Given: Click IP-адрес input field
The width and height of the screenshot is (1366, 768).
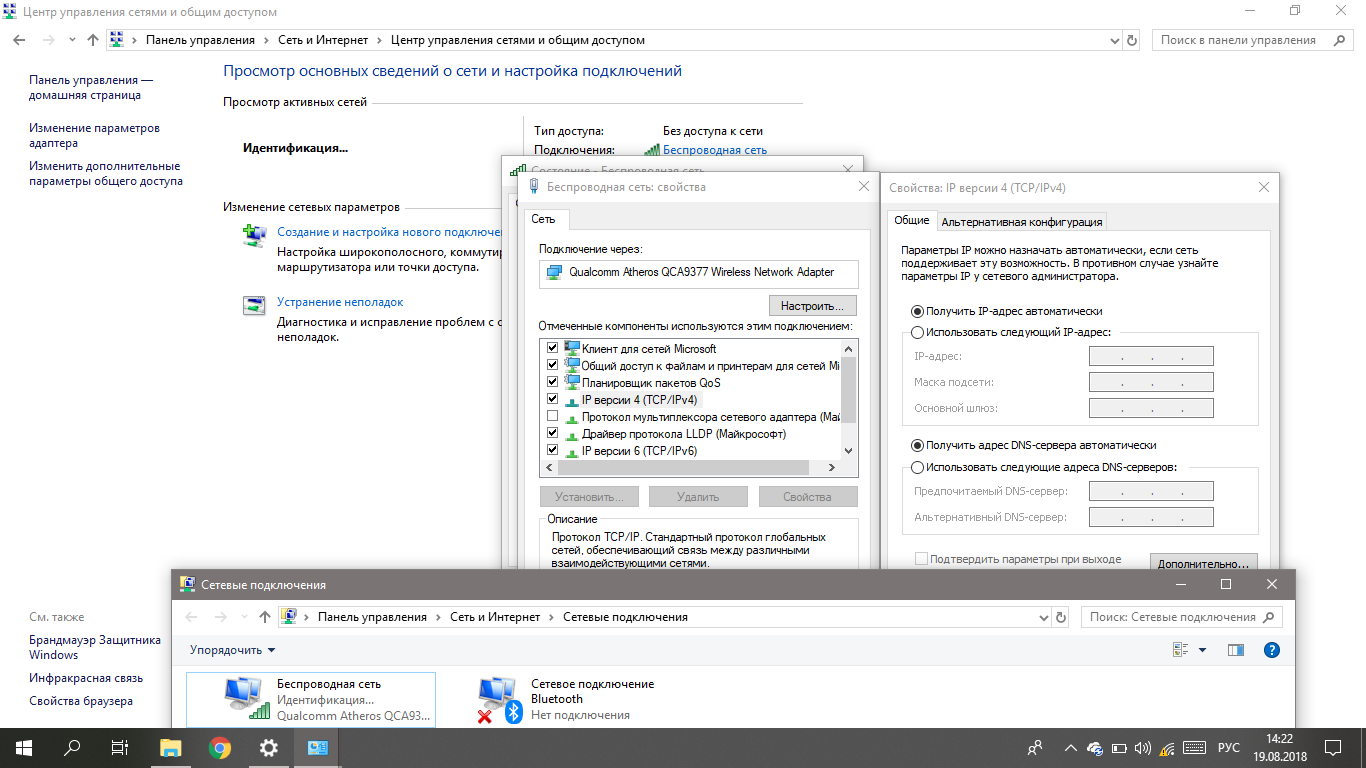Looking at the screenshot, I should tap(1151, 356).
